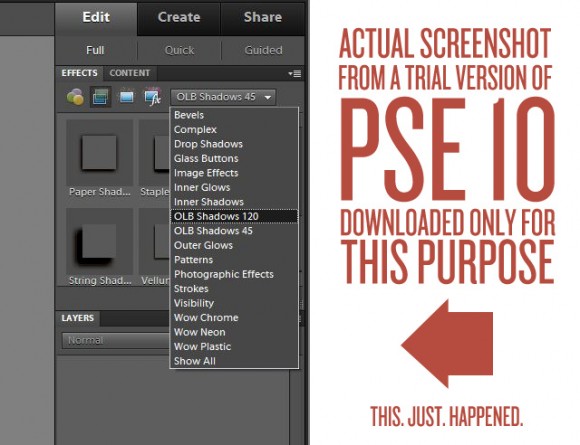Apply the String Shadow style thumbnail
The height and width of the screenshot is (445, 580).
pyautogui.click(x=100, y=242)
